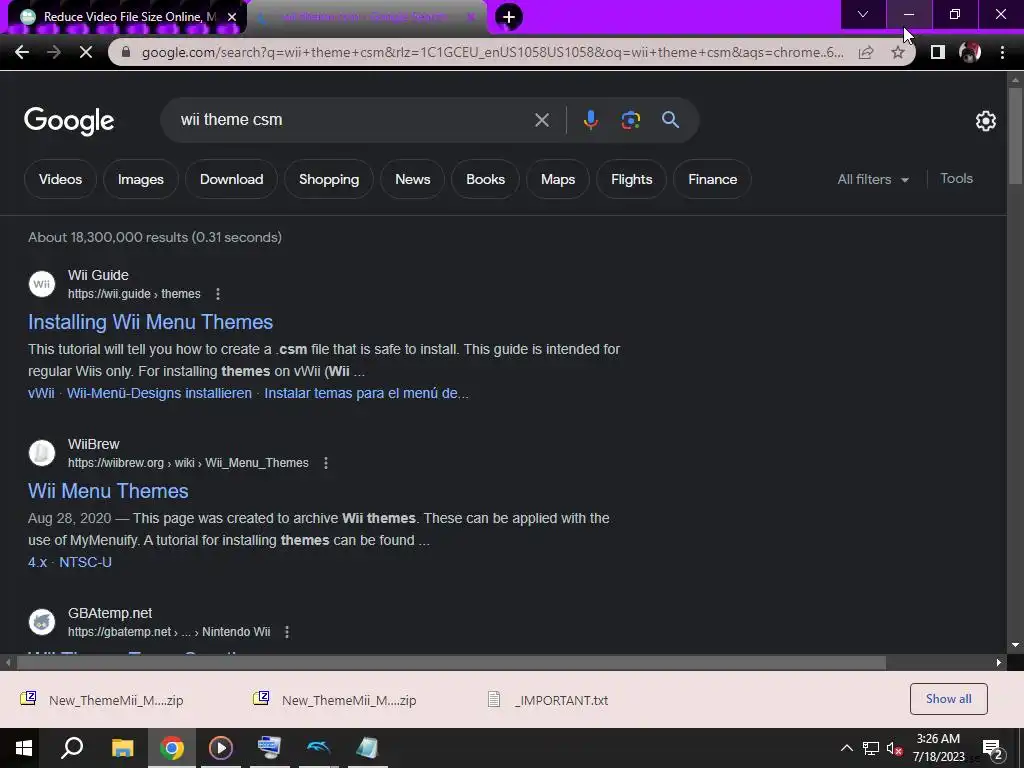Open the computer monitor taskbar app
The height and width of the screenshot is (768, 1024).
click(269, 748)
